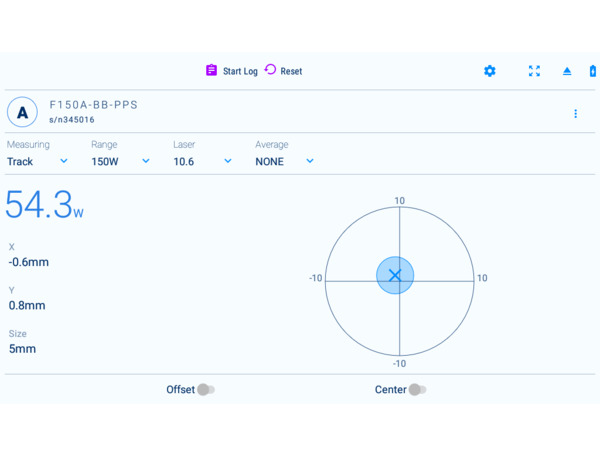
Task: Enter fullscreen with the expand icon
Action: tap(534, 71)
